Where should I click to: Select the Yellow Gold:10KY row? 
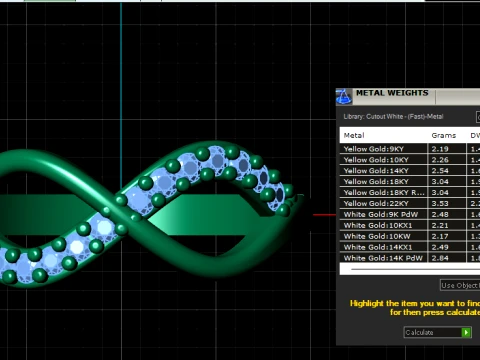pos(410,160)
